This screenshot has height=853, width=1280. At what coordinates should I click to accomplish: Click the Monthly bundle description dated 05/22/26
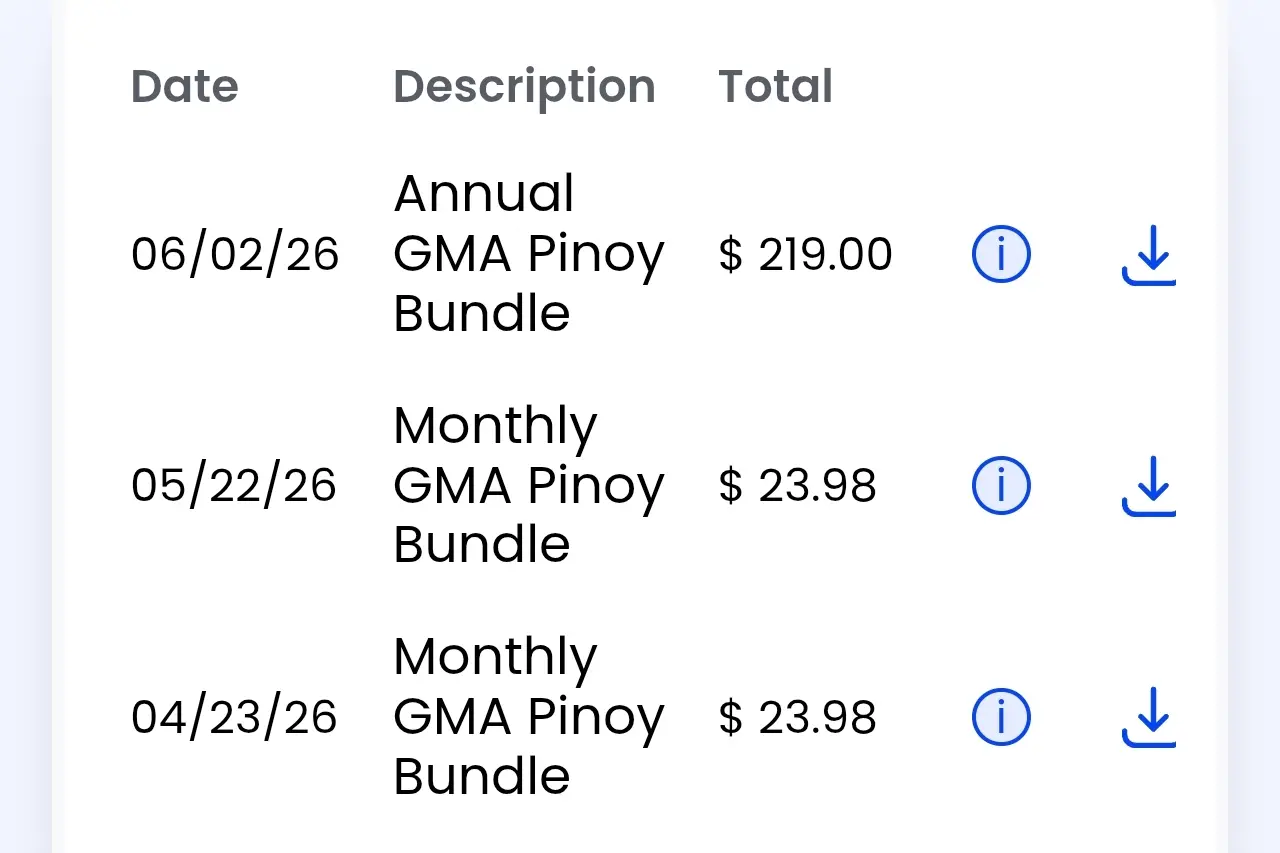click(x=528, y=485)
